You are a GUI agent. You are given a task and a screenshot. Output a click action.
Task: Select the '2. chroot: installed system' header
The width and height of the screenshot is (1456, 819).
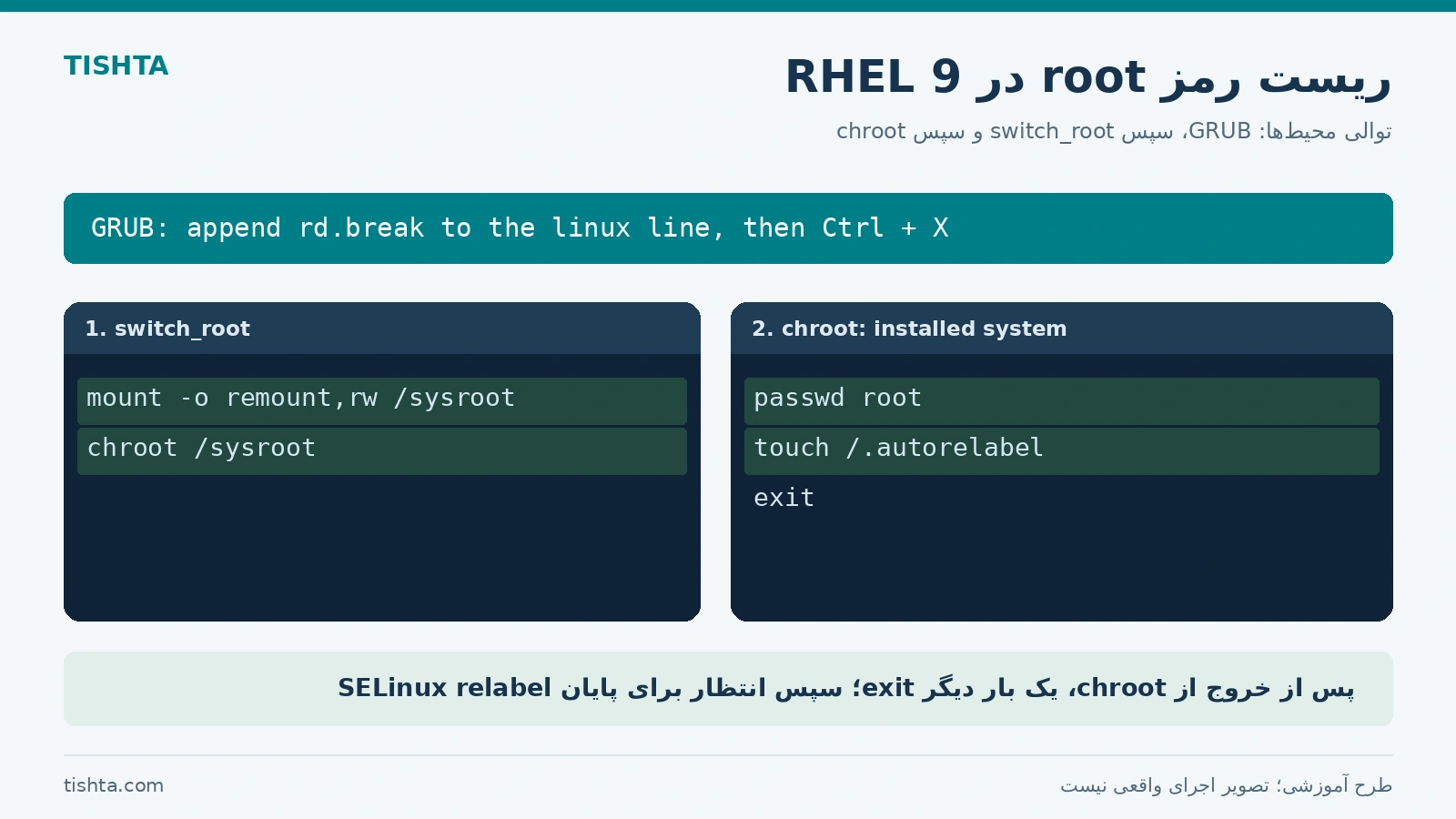point(1062,329)
